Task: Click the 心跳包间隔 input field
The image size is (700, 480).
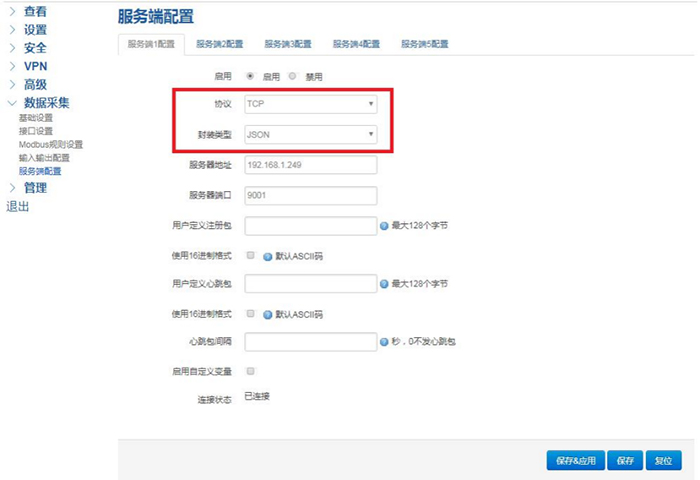Action: coord(311,342)
